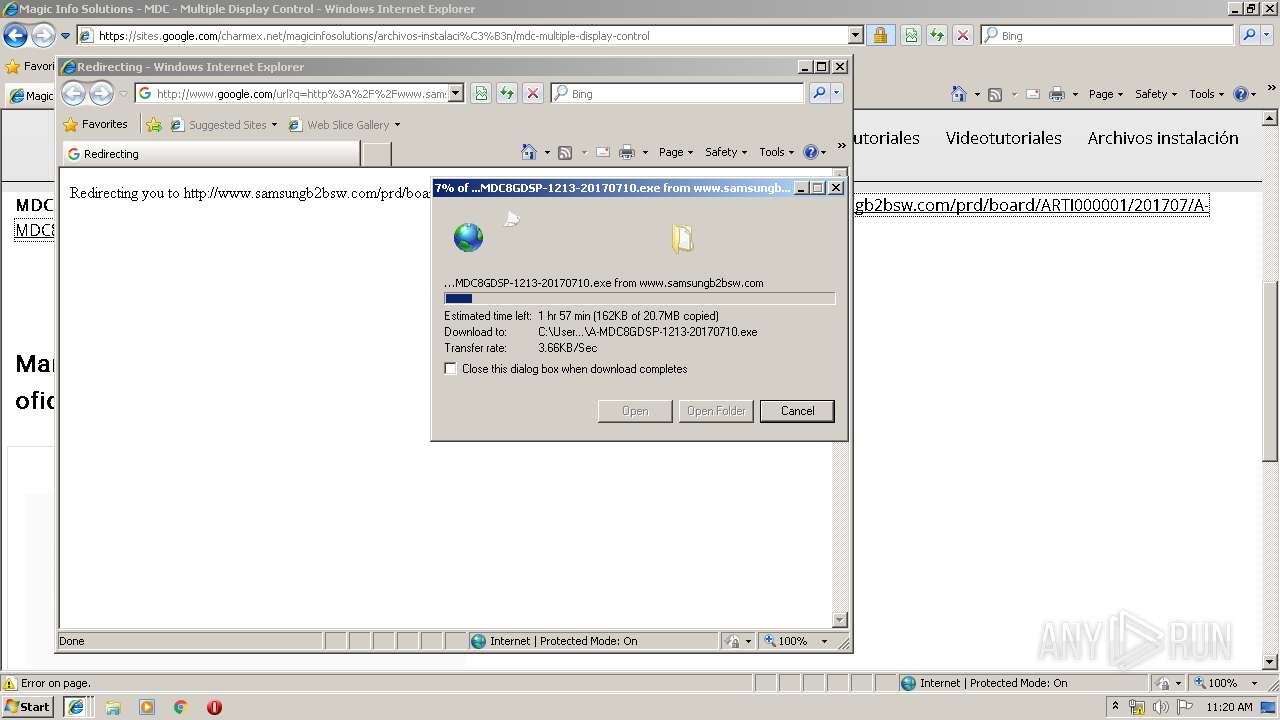This screenshot has height=720, width=1280.
Task: Click the volume speaker tray icon
Action: tap(1160, 707)
